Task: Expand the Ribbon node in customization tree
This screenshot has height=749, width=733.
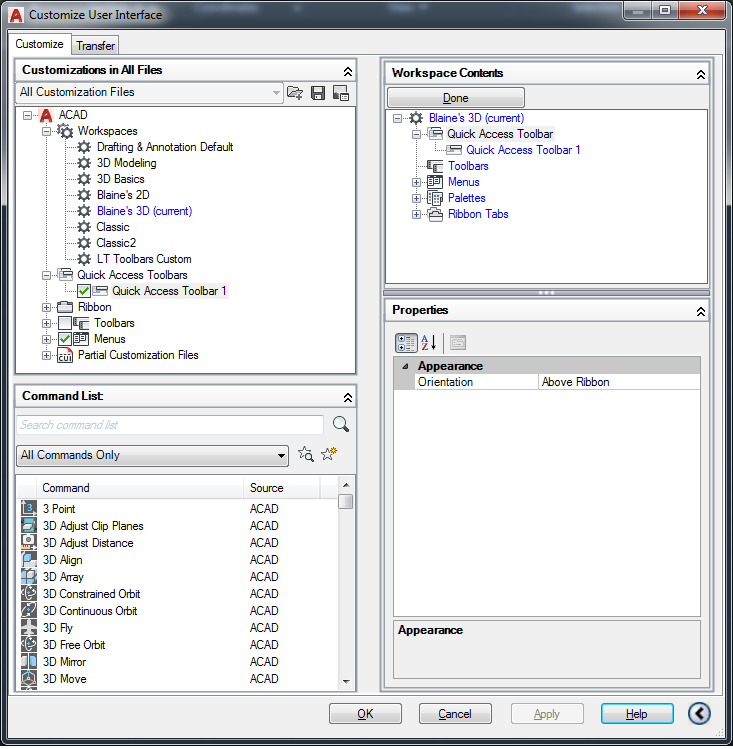Action: 46,307
